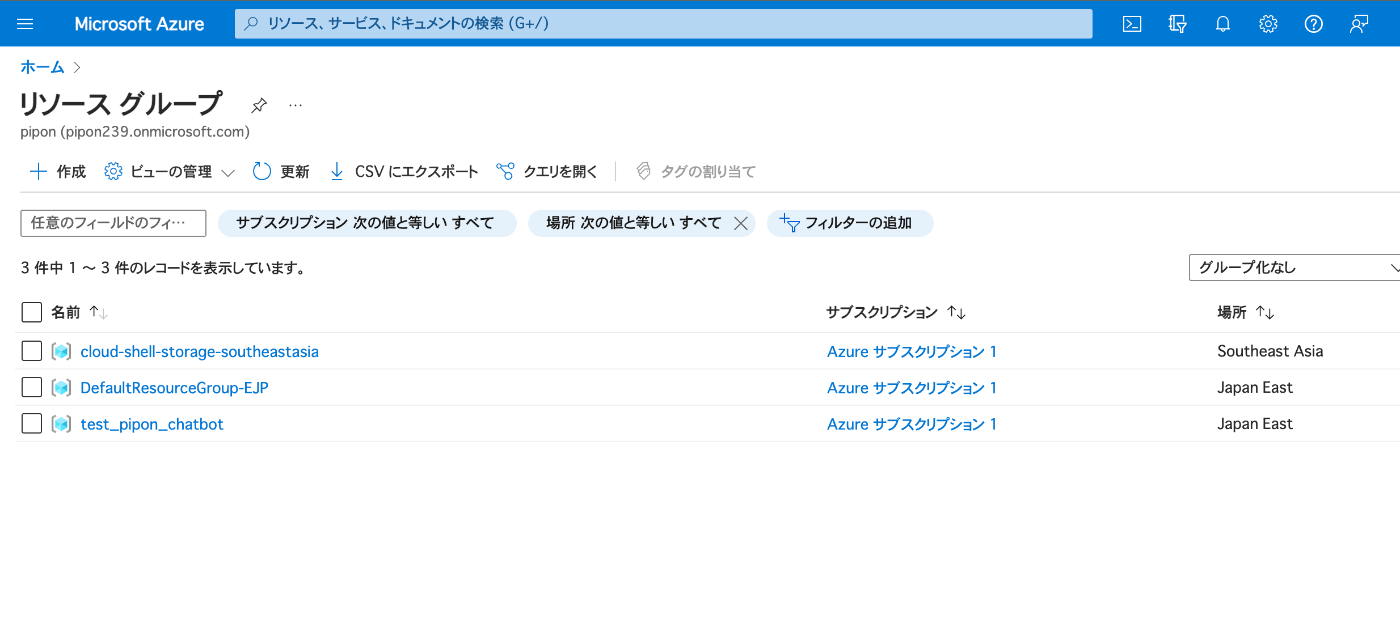Screen dimensions: 1400x620
Task: Toggle the select-all checkbox in header
Action: click(32, 313)
